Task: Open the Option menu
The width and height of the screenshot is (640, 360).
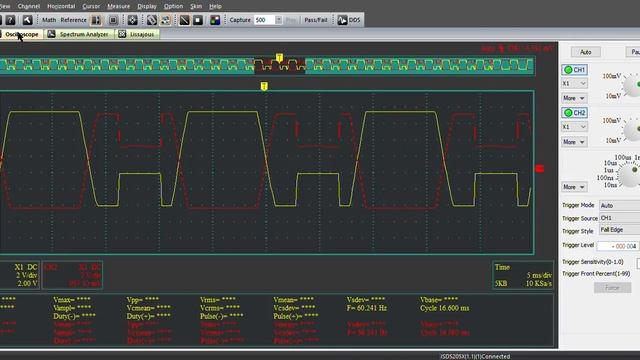Action: point(173,6)
